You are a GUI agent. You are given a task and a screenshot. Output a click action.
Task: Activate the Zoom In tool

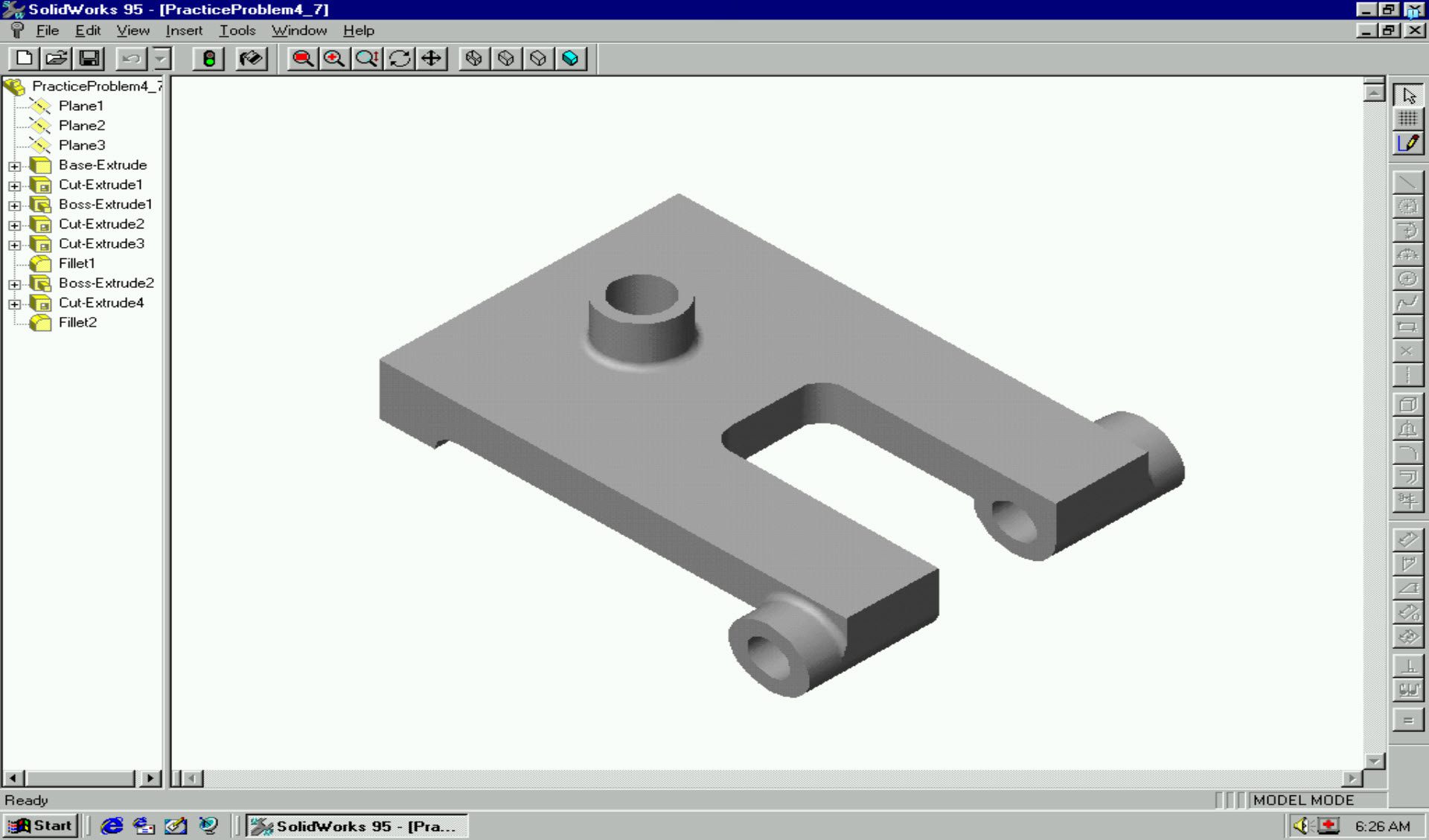(x=333, y=60)
